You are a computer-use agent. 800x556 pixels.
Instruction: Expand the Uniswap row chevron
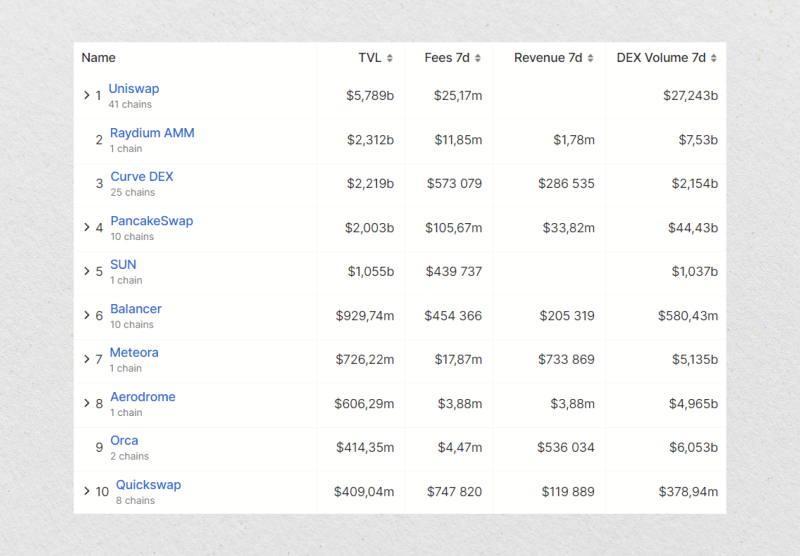coord(87,95)
